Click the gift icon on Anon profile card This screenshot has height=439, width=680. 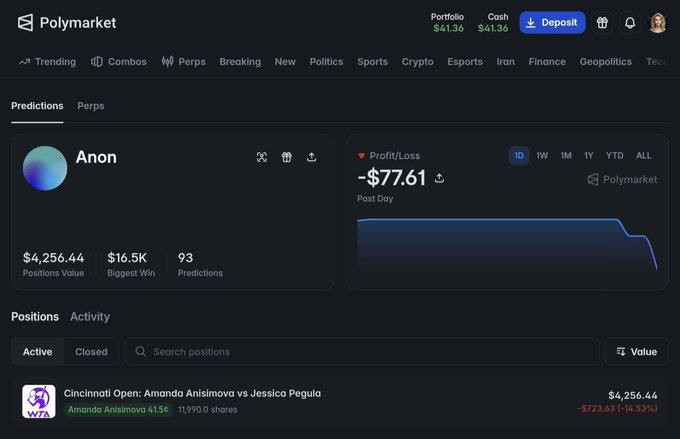pos(287,157)
